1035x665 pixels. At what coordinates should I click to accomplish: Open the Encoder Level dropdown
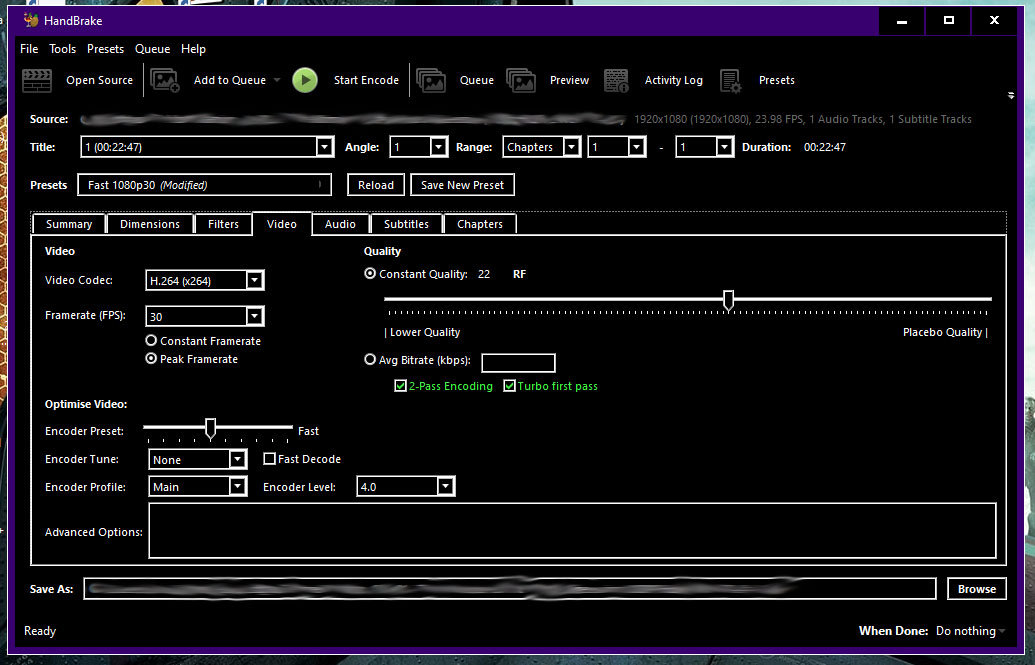[x=446, y=487]
